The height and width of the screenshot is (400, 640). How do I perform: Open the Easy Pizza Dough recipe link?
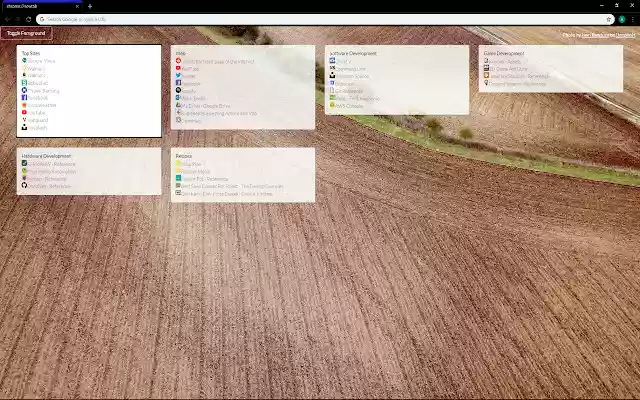[227, 194]
